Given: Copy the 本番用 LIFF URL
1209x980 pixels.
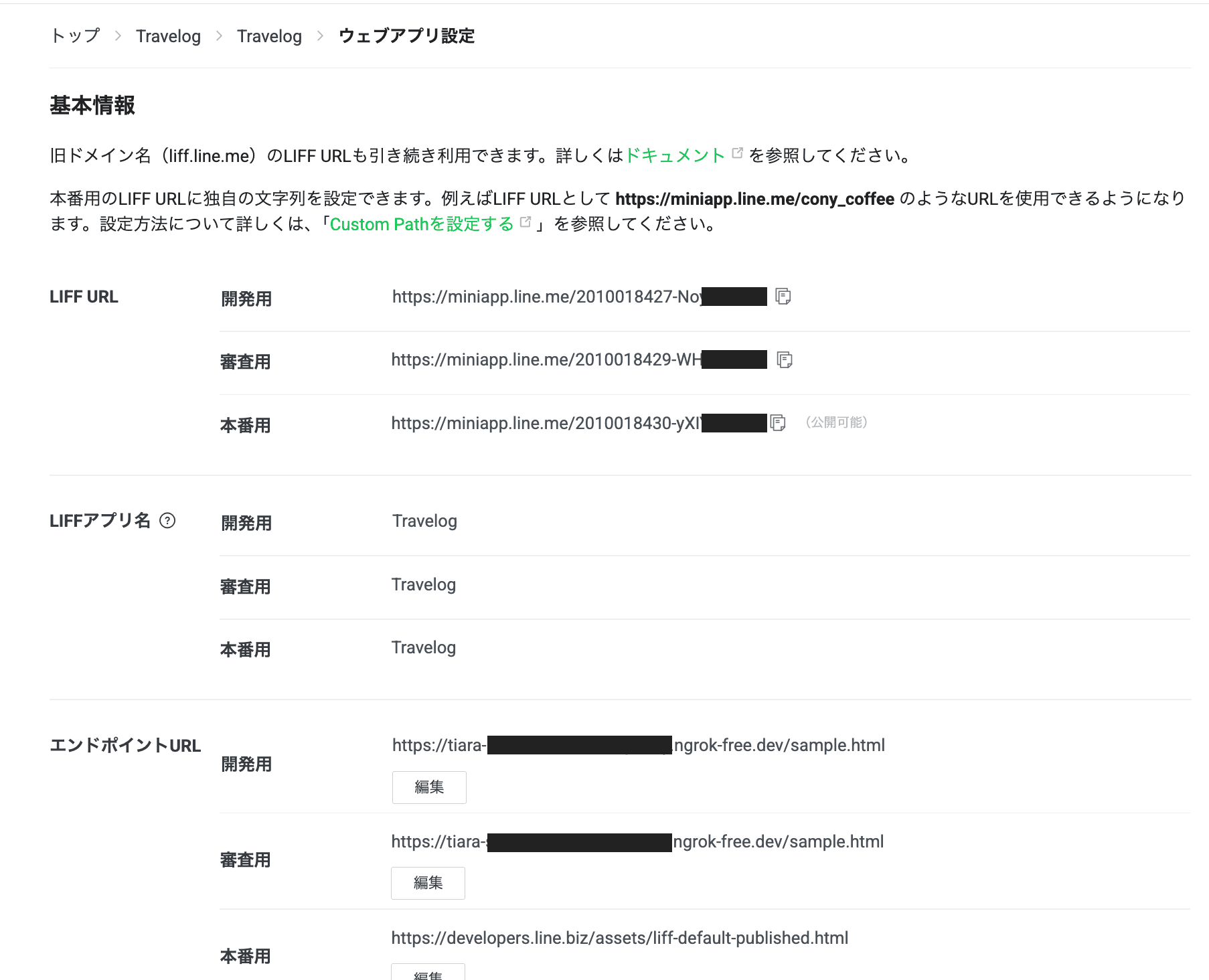Looking at the screenshot, I should 778,422.
